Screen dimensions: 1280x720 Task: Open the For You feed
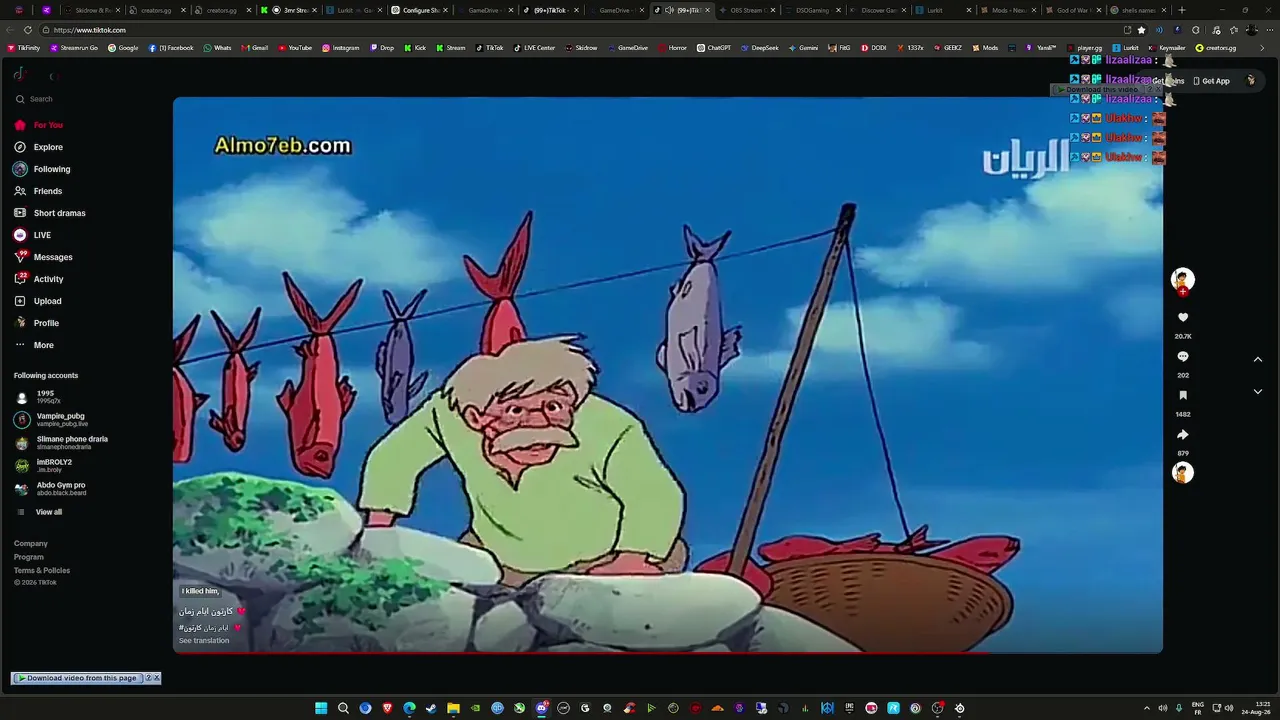(38, 125)
